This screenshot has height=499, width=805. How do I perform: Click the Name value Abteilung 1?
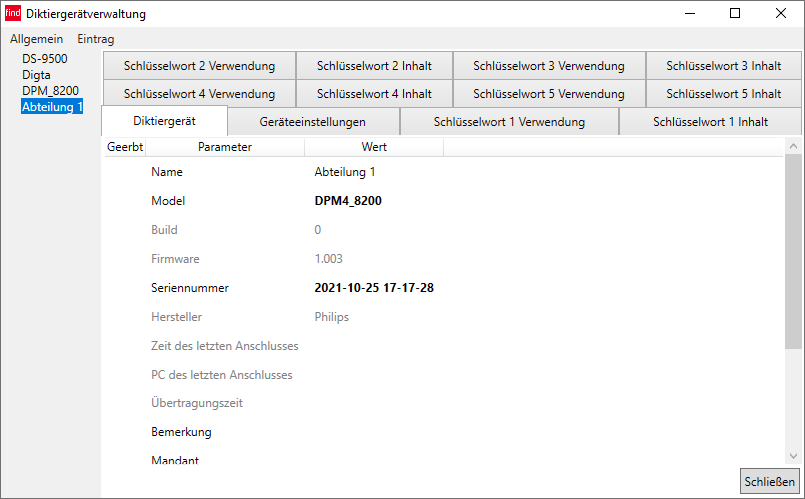tap(345, 172)
